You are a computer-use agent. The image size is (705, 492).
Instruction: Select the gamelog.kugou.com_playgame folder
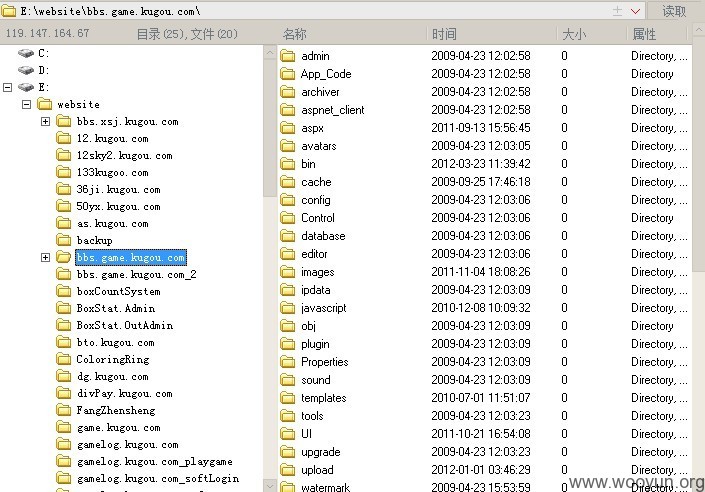click(x=155, y=461)
